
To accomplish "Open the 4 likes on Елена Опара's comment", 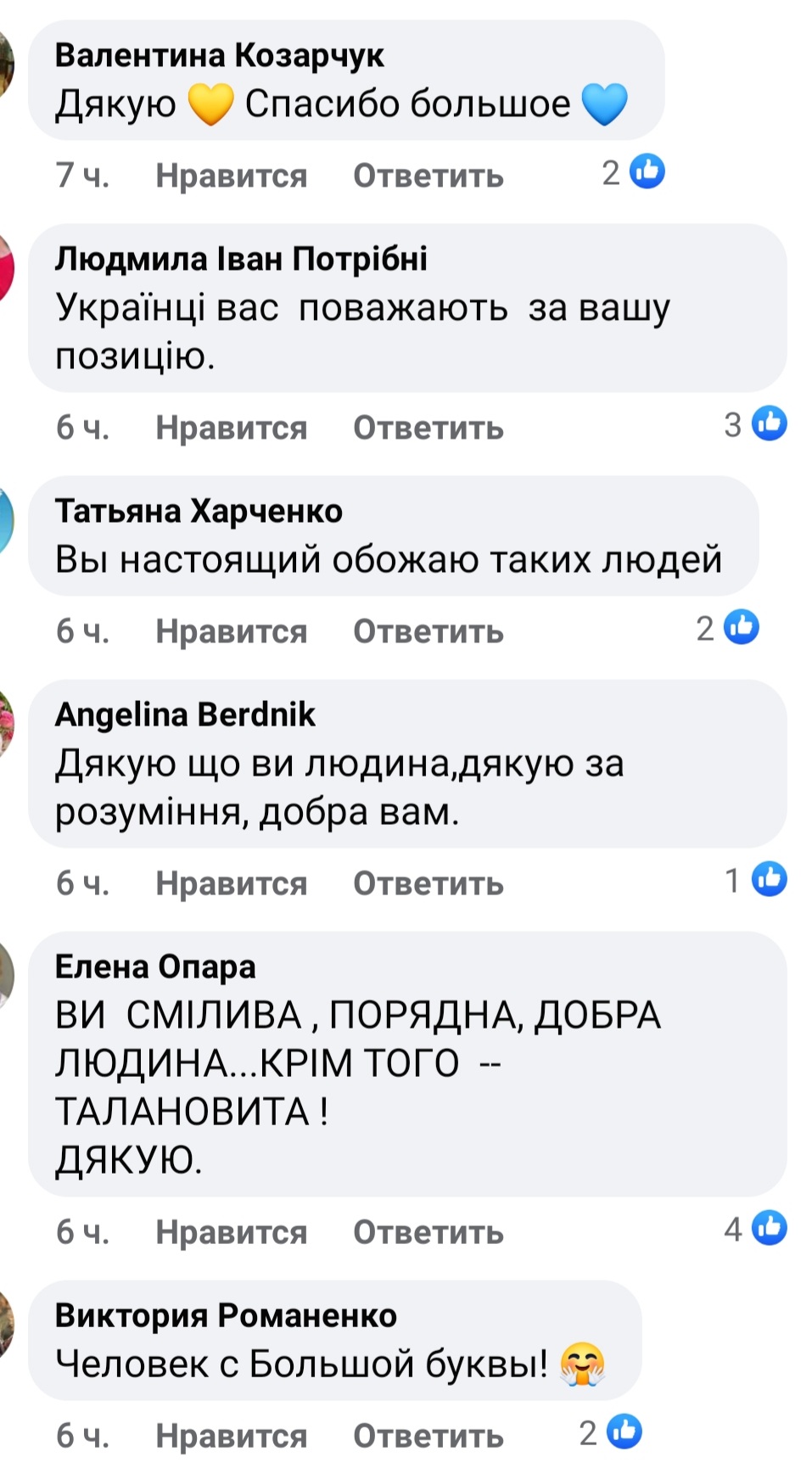I will tap(755, 1228).
